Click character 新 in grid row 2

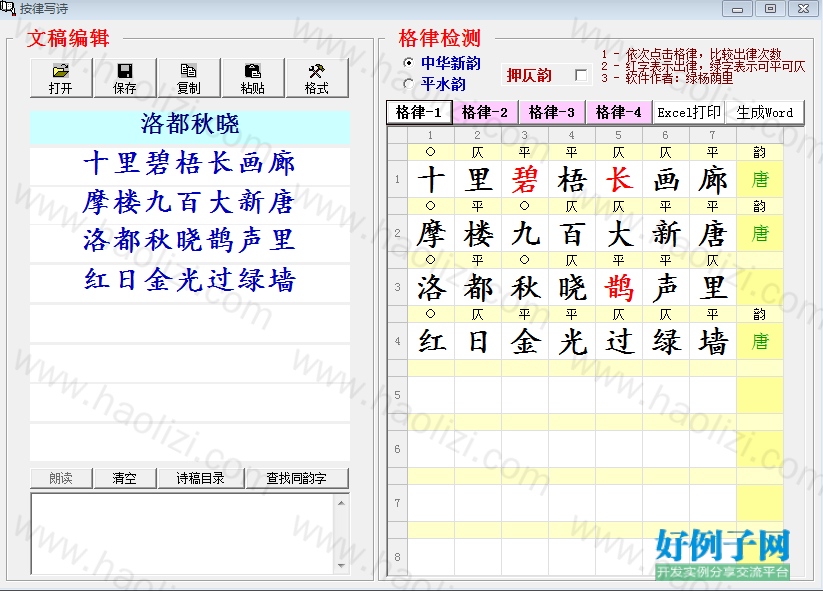click(666, 234)
